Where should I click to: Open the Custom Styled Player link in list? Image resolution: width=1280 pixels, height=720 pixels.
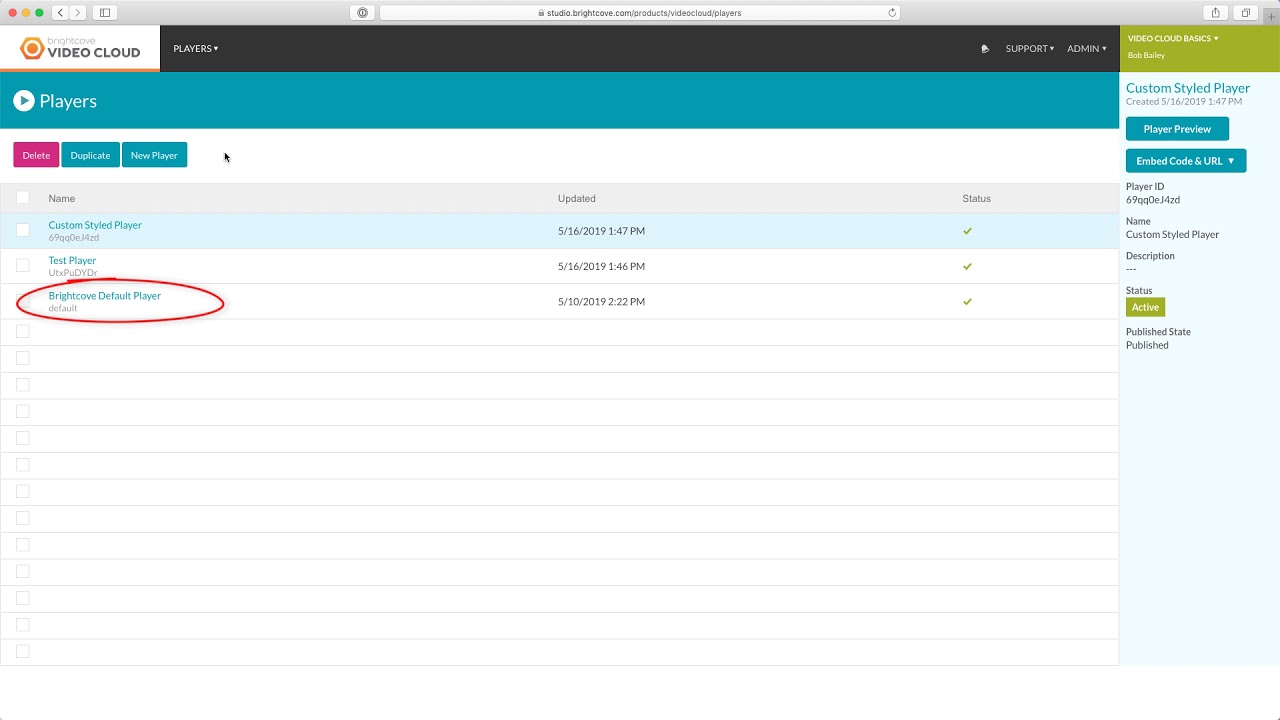point(95,225)
